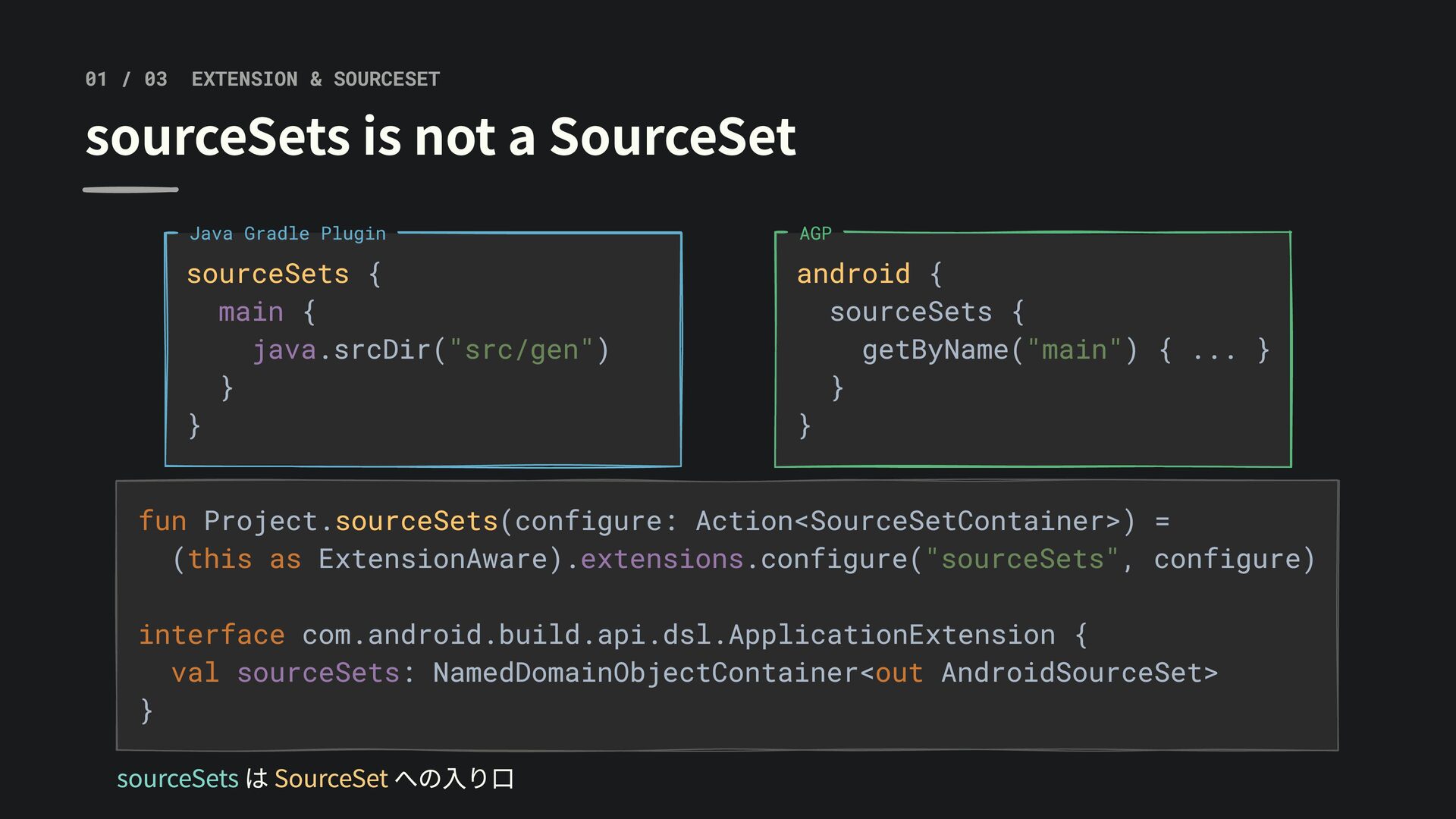Click the 'android {' block opener
1456x819 pixels.
[869, 274]
